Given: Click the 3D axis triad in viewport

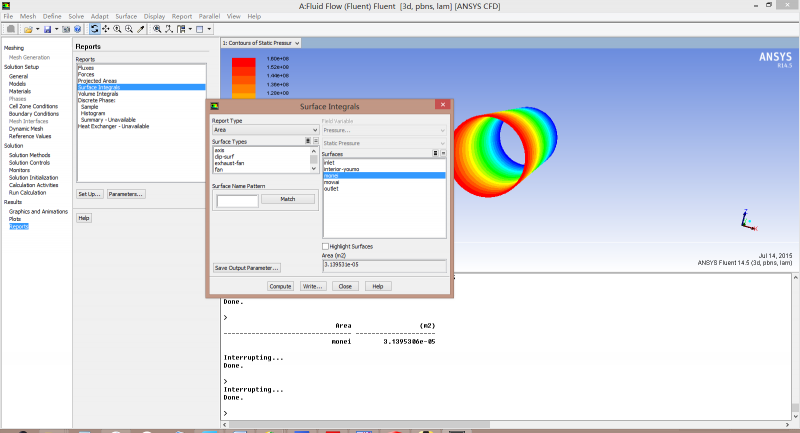Looking at the screenshot, I should click(748, 220).
